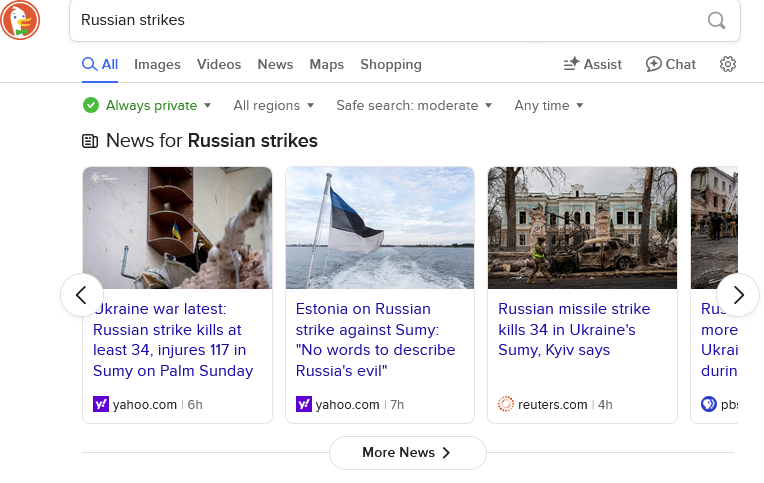This screenshot has height=483, width=764.
Task: Click the search magnifier icon in search box
Action: coord(716,20)
